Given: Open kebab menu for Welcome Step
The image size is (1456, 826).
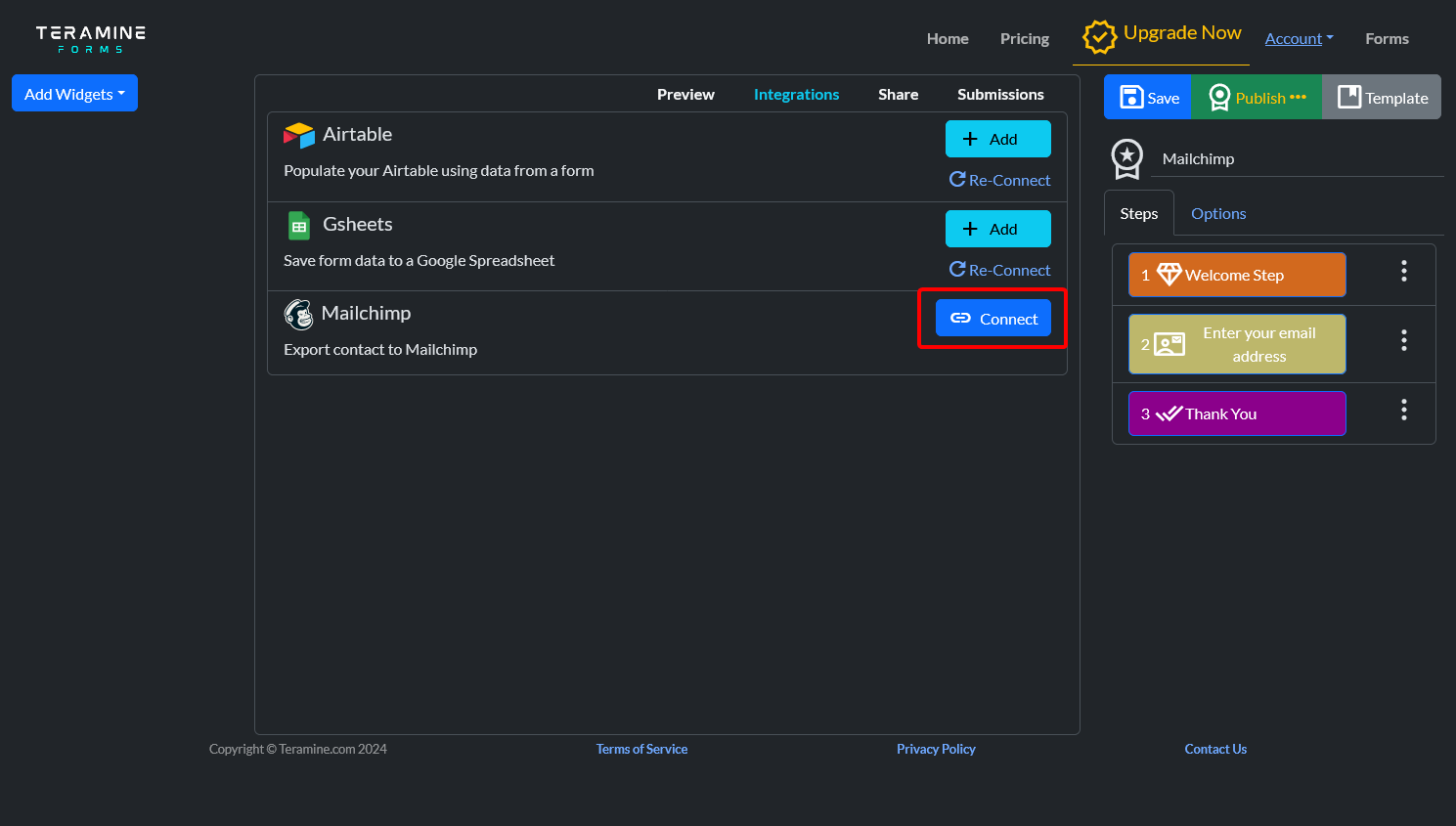Looking at the screenshot, I should (1404, 271).
